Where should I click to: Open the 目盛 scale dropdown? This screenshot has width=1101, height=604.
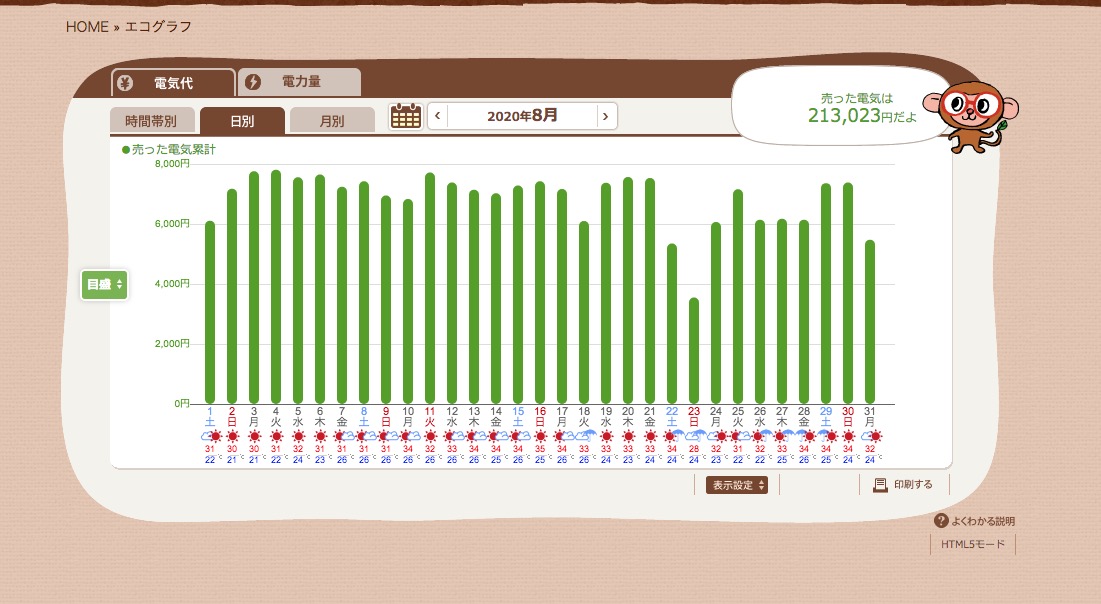click(x=104, y=284)
